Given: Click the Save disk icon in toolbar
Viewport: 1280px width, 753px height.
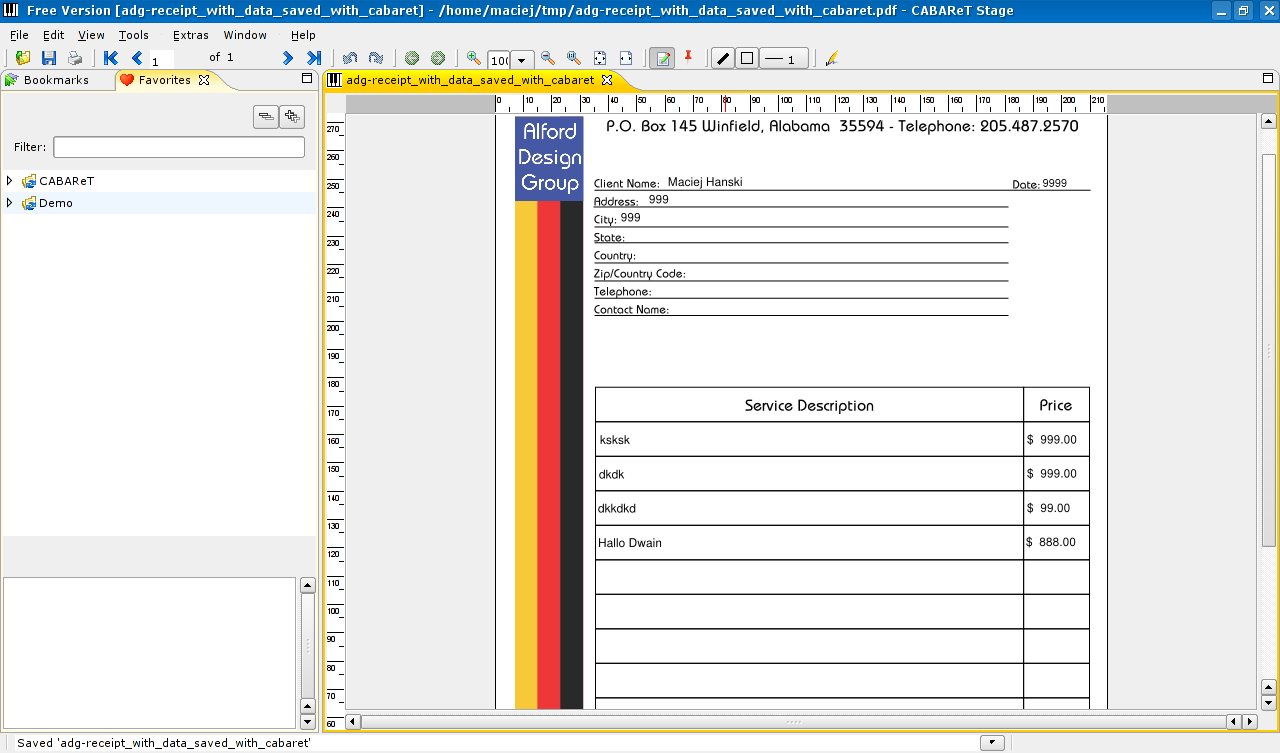Looking at the screenshot, I should (x=48, y=59).
